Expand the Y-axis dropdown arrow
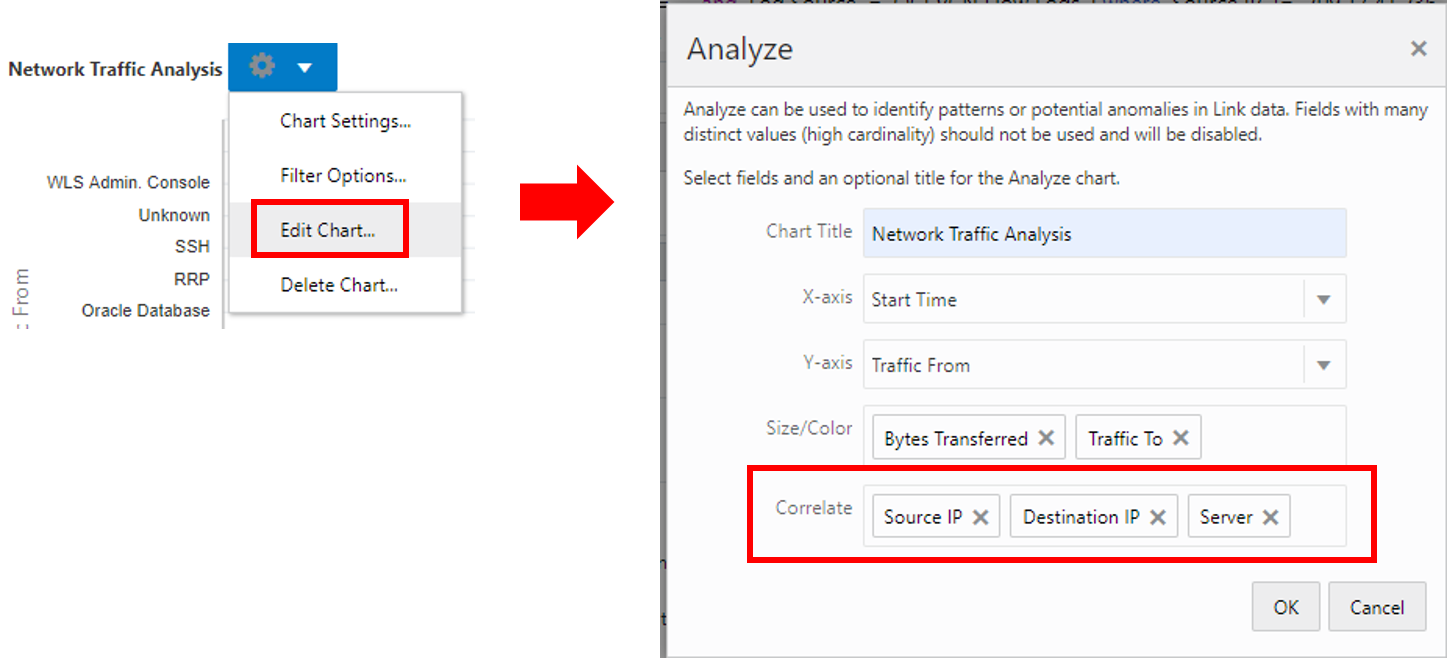 tap(1324, 365)
